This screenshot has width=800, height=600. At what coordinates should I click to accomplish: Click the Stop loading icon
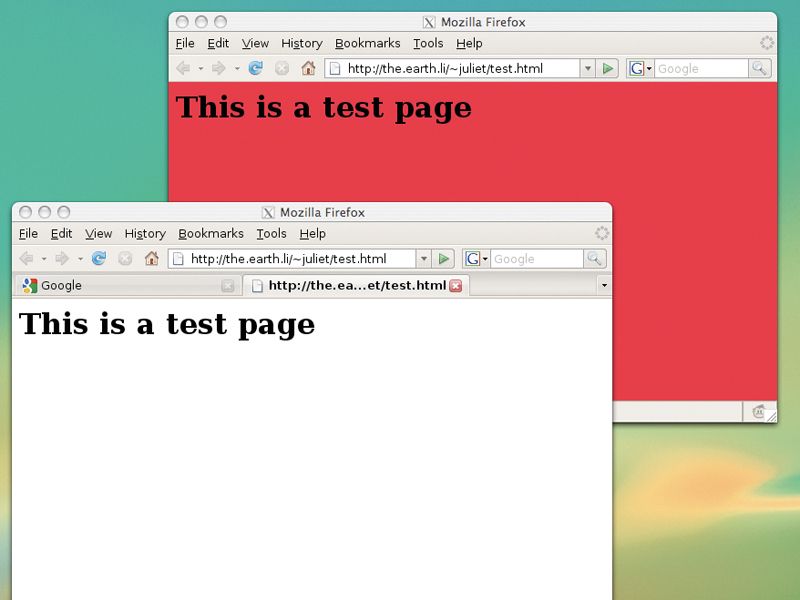pos(126,258)
